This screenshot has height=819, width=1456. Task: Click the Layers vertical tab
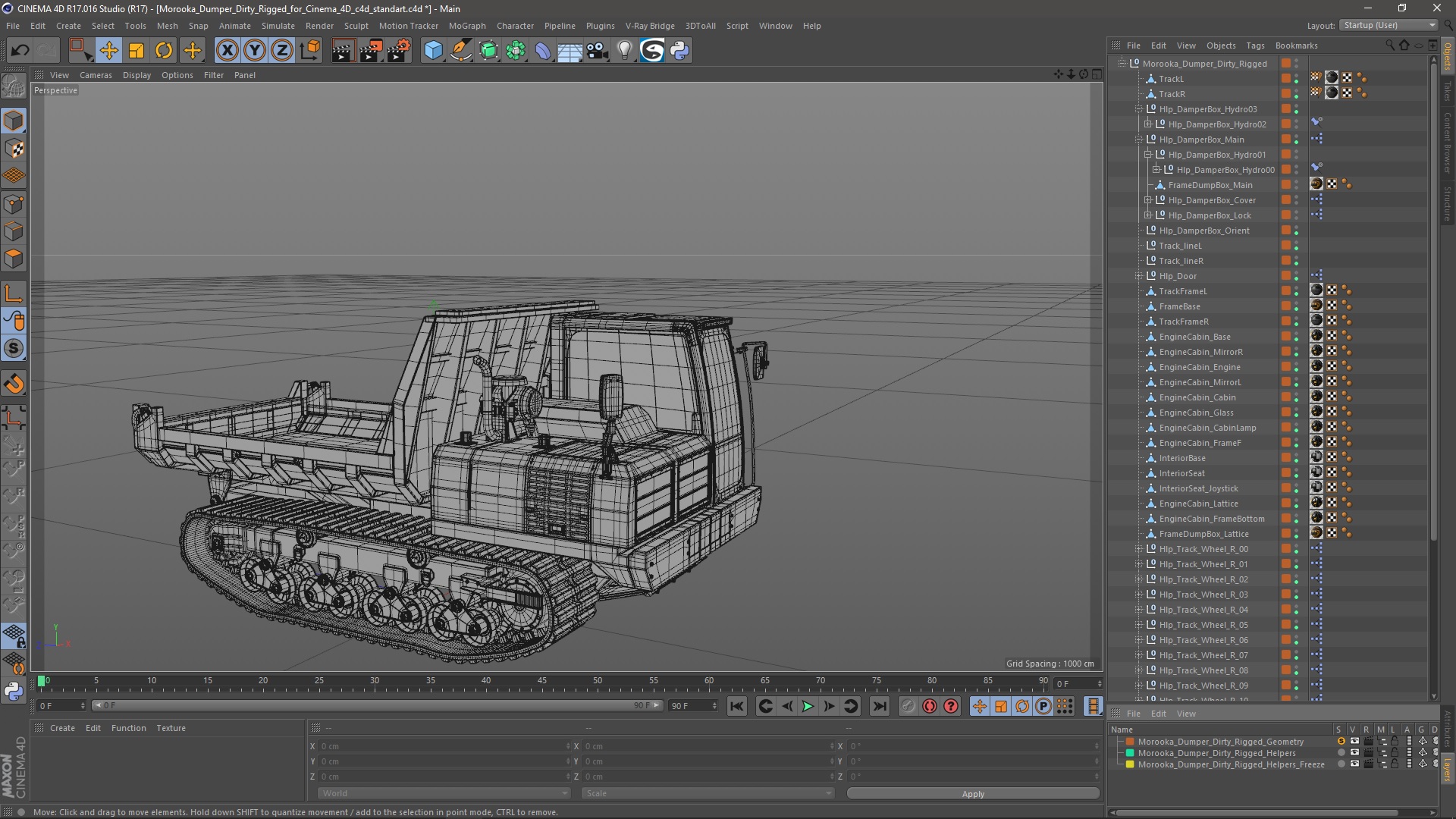[x=1448, y=769]
